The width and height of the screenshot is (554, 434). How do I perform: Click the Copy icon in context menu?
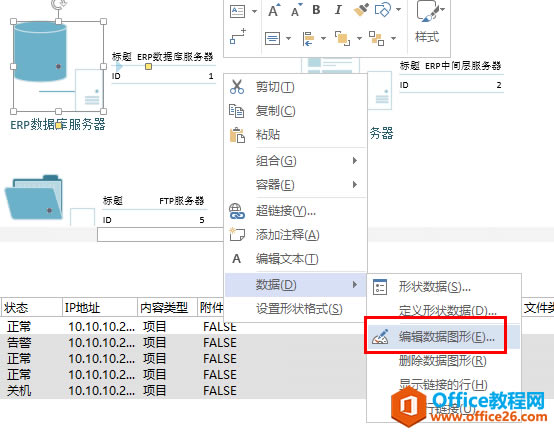coord(236,111)
